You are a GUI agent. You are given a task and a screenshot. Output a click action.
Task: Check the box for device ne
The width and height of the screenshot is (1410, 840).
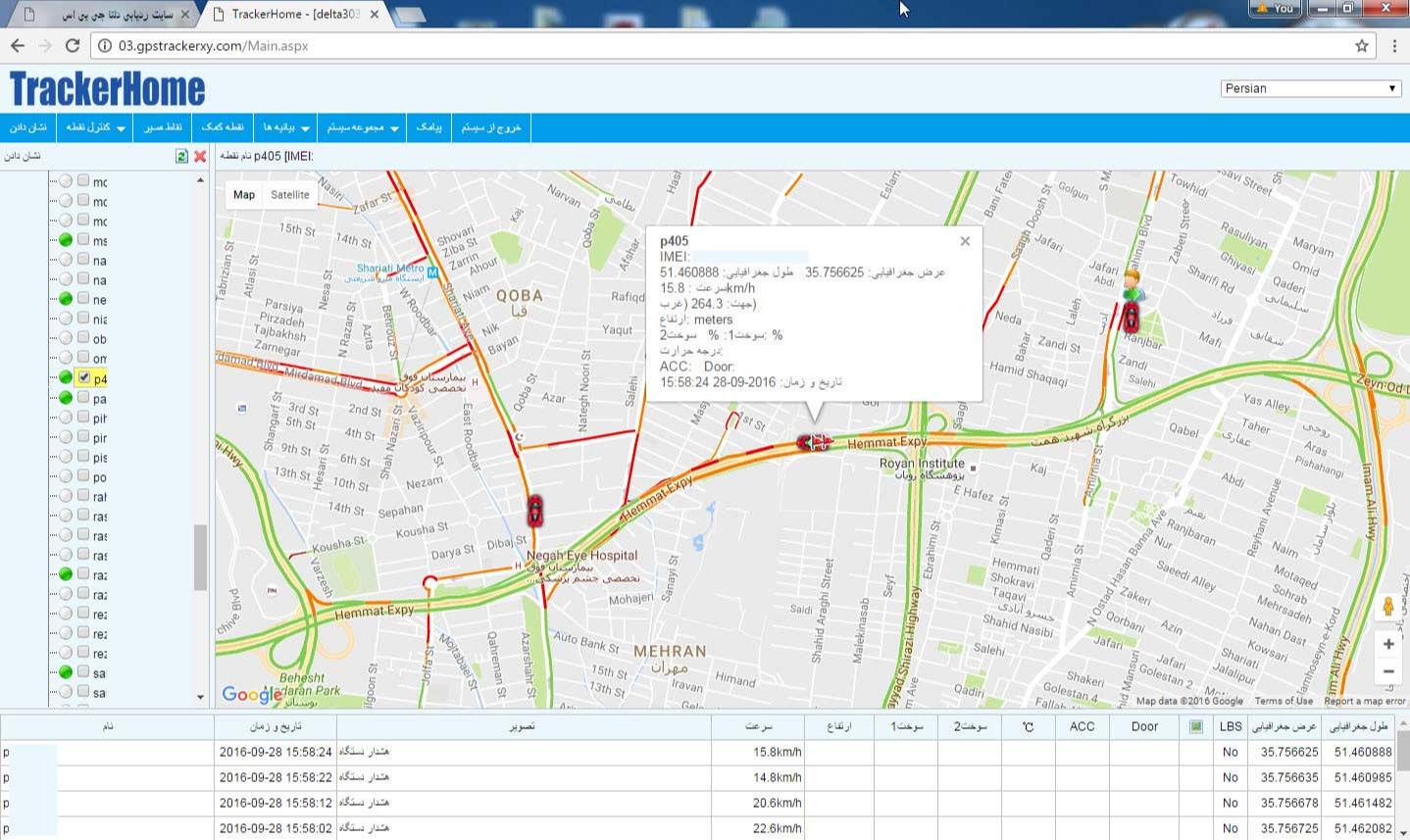(x=83, y=298)
